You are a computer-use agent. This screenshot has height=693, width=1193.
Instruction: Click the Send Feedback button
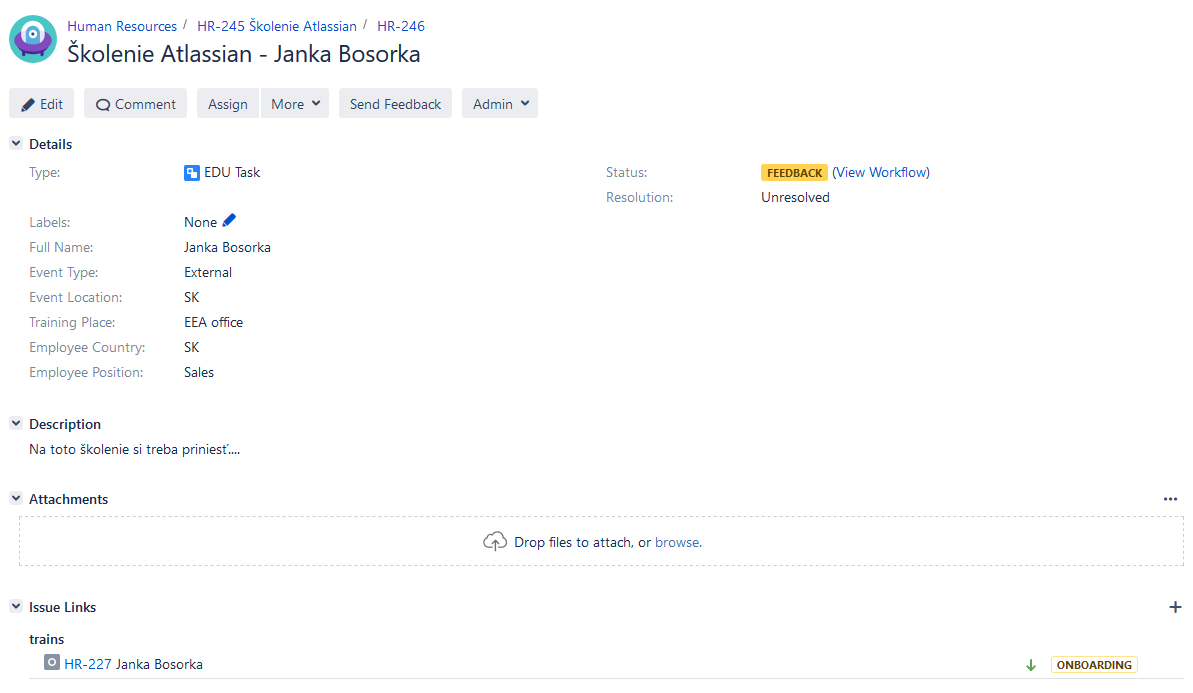[x=394, y=103]
